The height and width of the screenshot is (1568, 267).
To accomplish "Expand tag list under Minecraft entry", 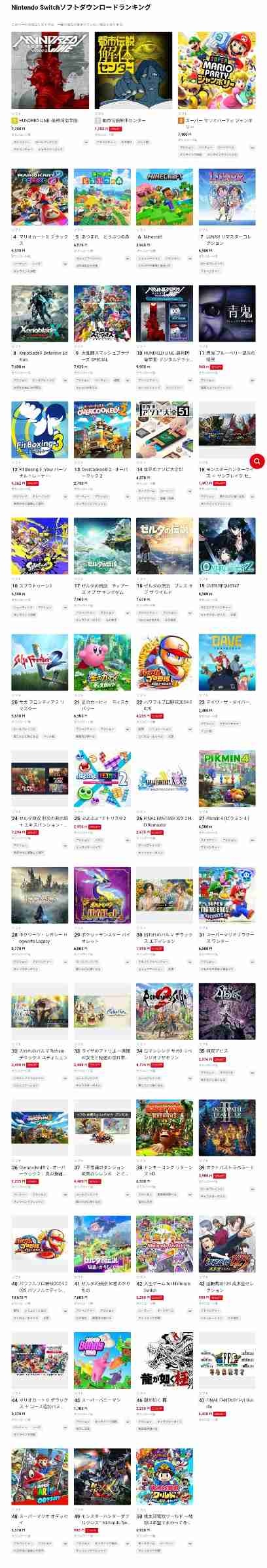I will click(190, 259).
